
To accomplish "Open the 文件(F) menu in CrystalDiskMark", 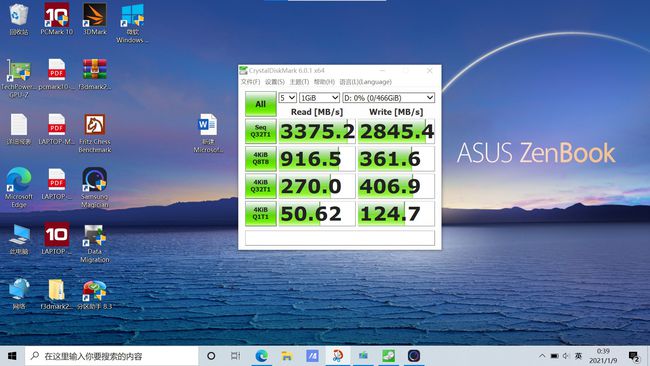I will point(250,82).
